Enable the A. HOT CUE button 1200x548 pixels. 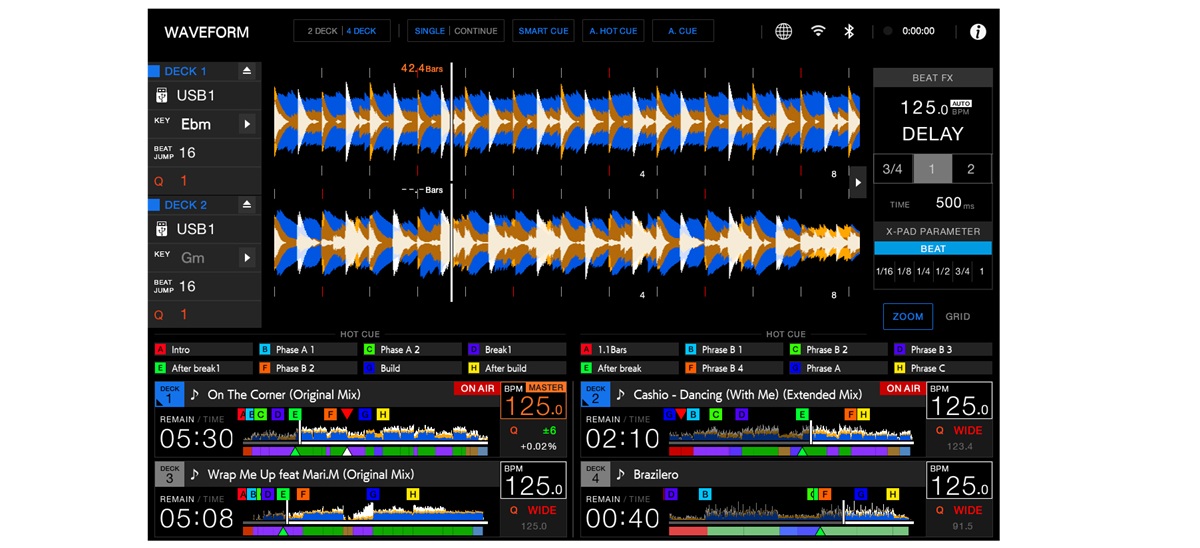613,31
